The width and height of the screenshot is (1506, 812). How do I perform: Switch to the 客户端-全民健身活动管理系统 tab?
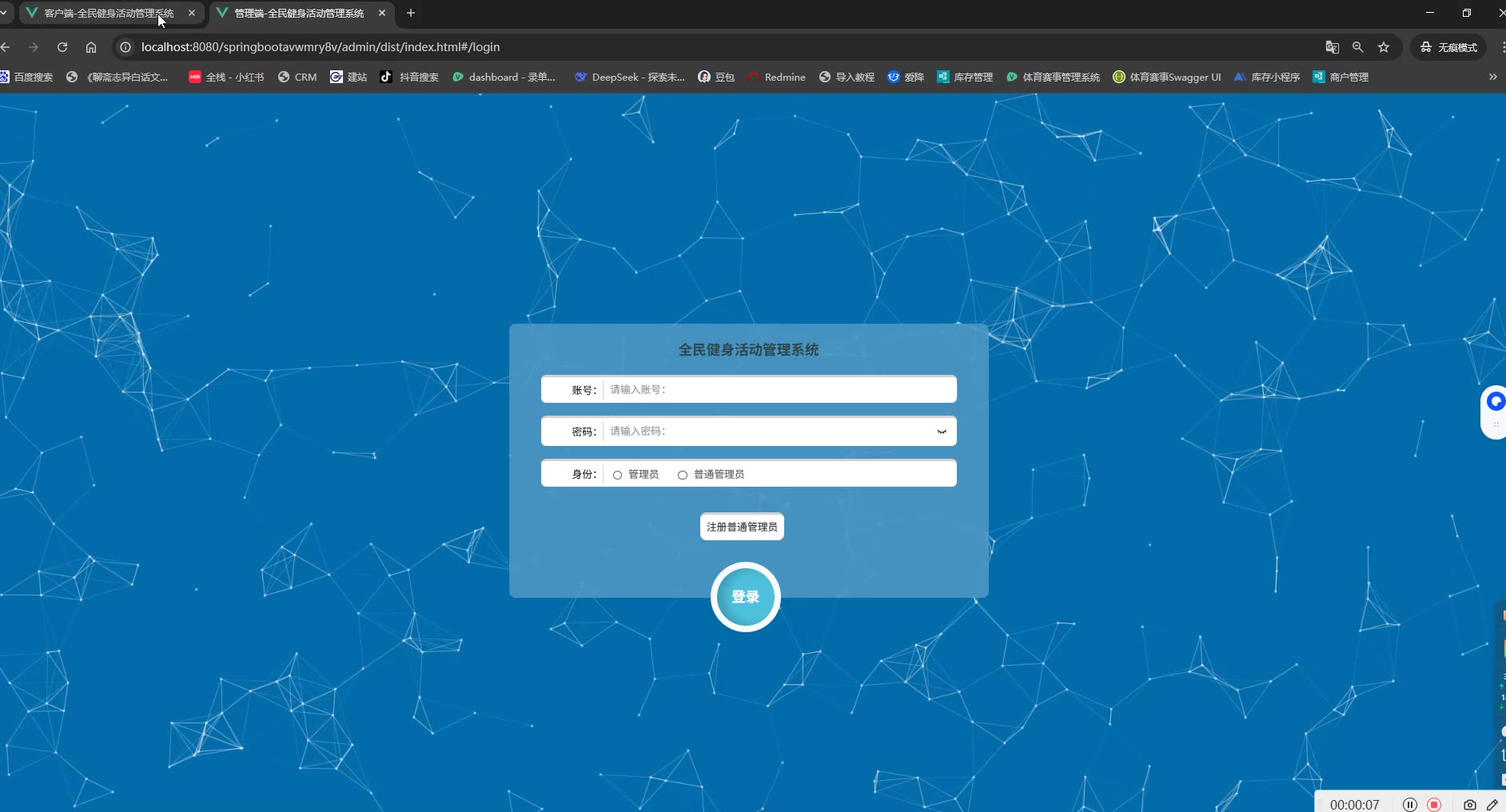point(110,13)
